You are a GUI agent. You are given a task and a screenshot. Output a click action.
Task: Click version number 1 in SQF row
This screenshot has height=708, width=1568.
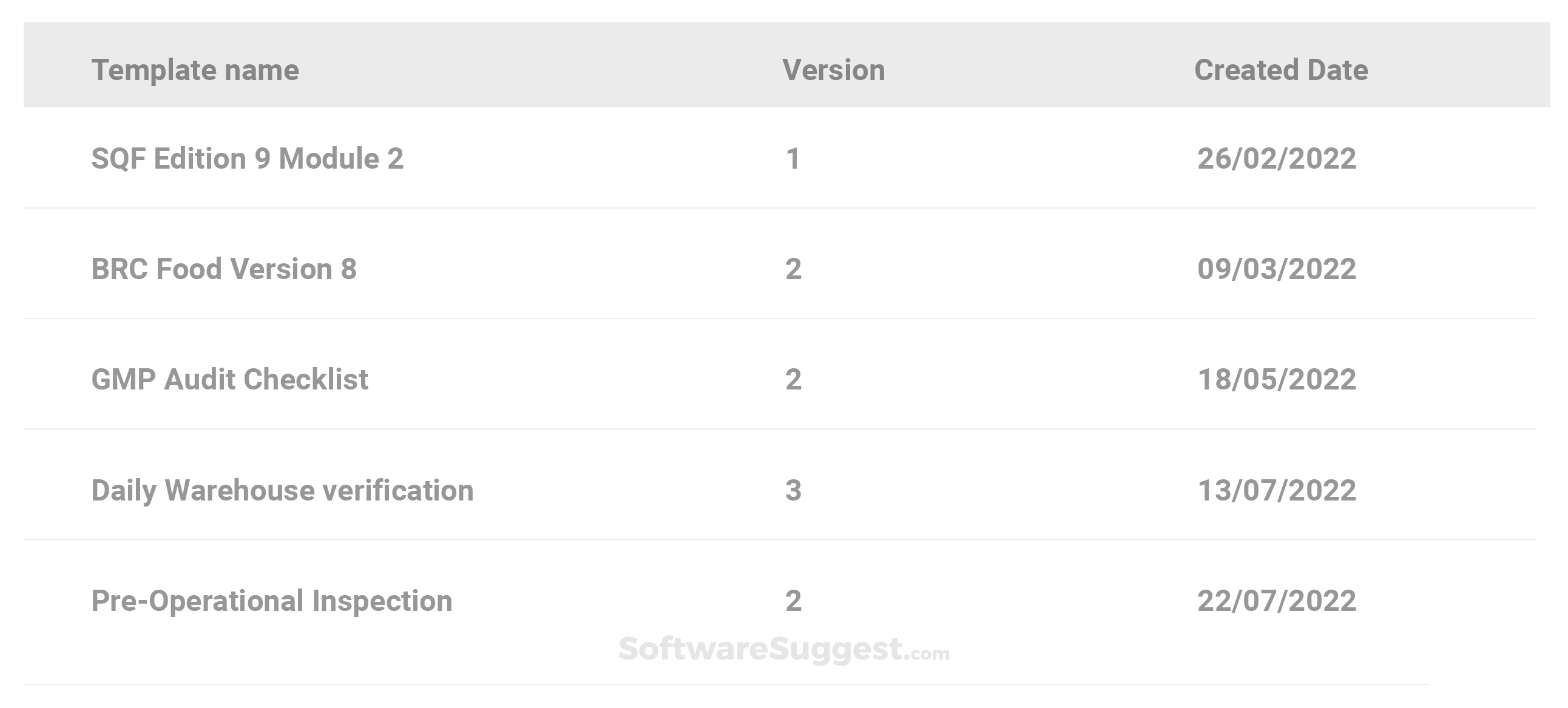(792, 159)
